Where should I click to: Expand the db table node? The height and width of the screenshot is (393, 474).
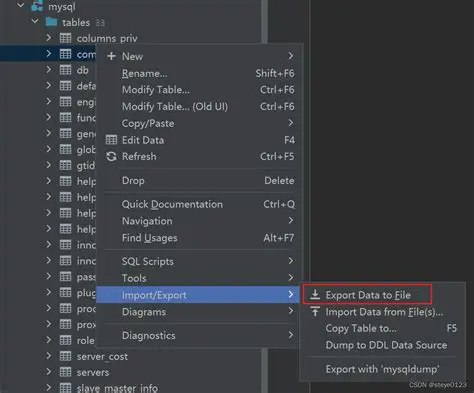49,69
